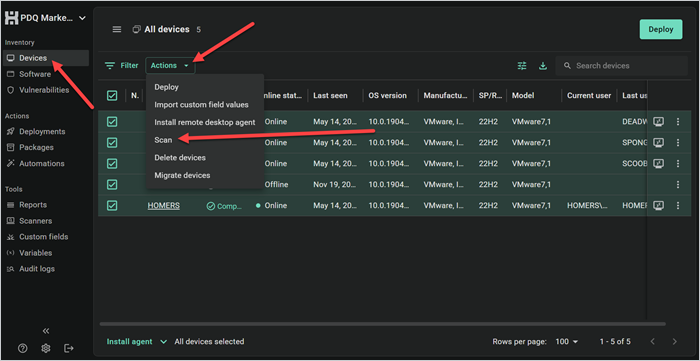Sort by Current user column header
Screen dimensions: 700x361
pyautogui.click(x=588, y=95)
